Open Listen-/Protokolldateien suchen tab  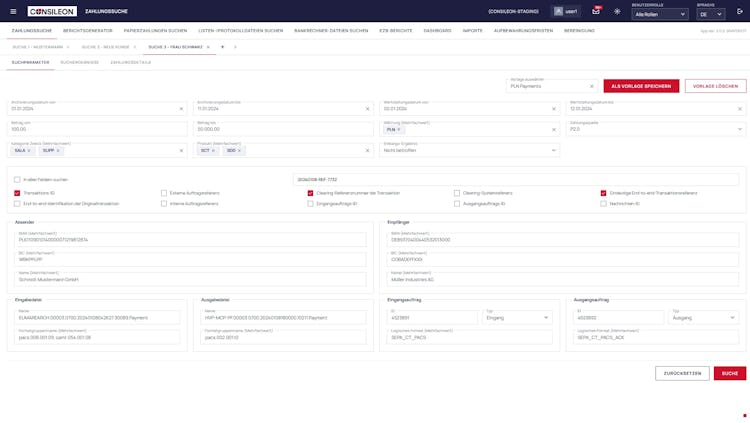point(241,31)
